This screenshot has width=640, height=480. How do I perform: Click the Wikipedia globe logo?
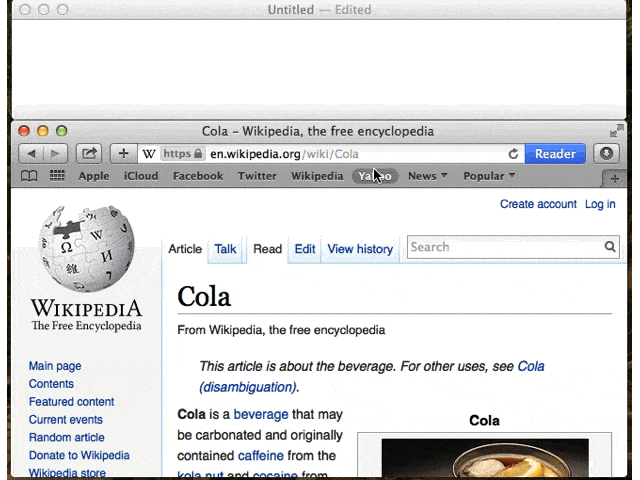pyautogui.click(x=86, y=249)
